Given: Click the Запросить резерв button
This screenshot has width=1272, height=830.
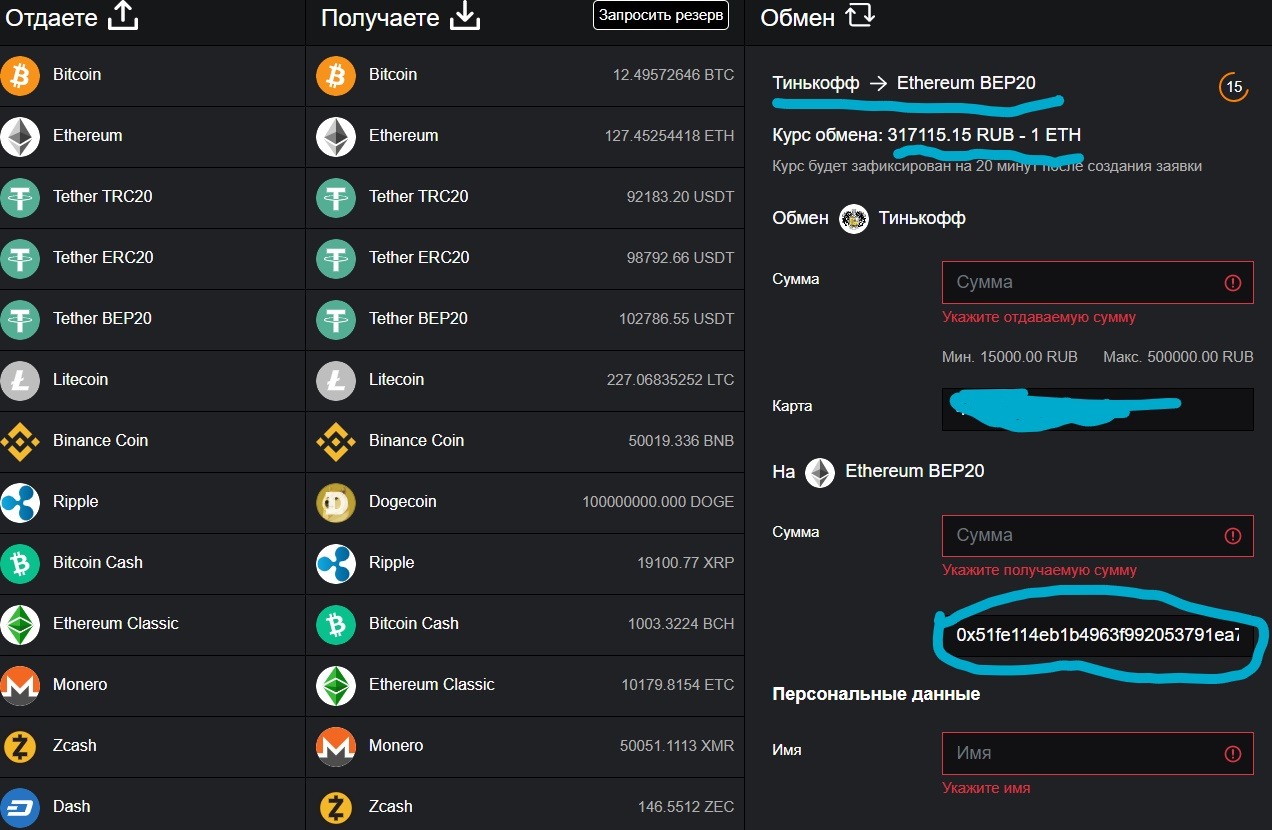Looking at the screenshot, I should [661, 16].
